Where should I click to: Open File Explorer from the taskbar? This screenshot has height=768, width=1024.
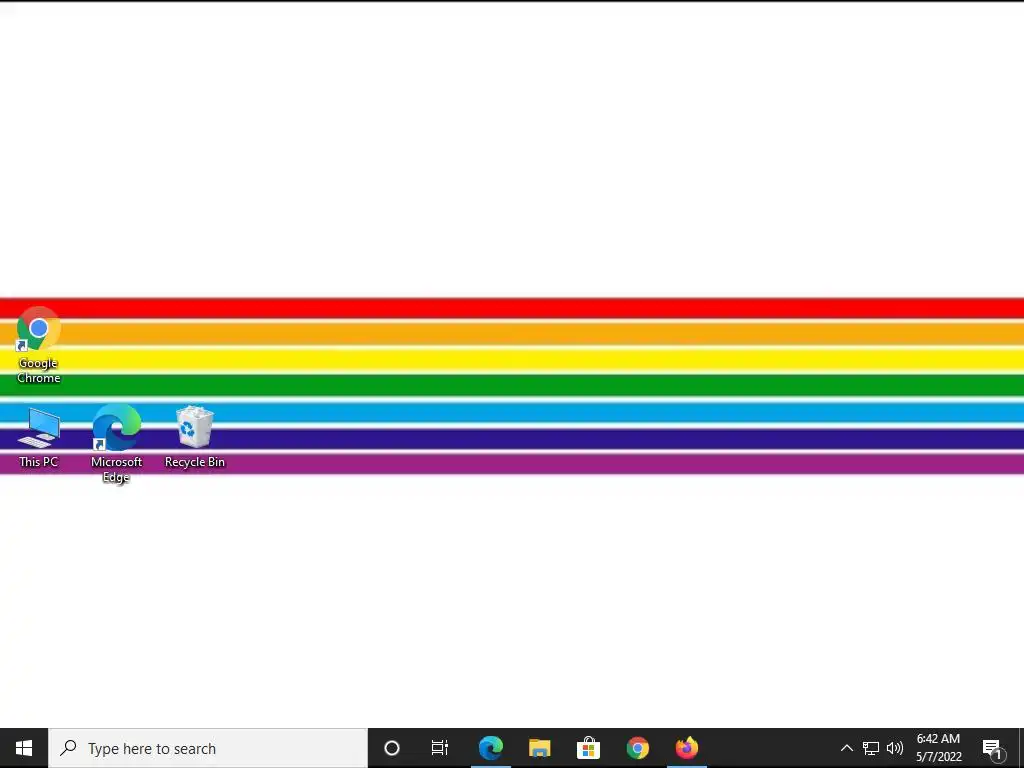(539, 748)
